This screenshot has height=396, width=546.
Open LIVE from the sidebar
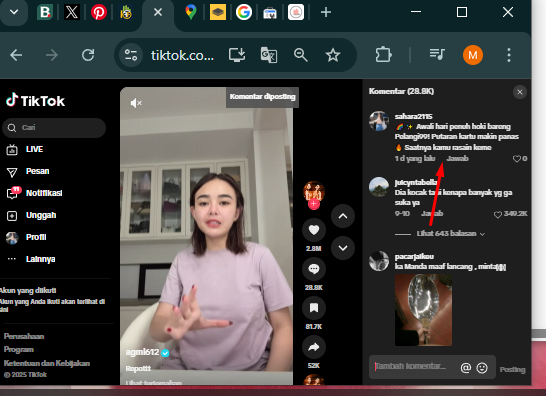point(25,149)
